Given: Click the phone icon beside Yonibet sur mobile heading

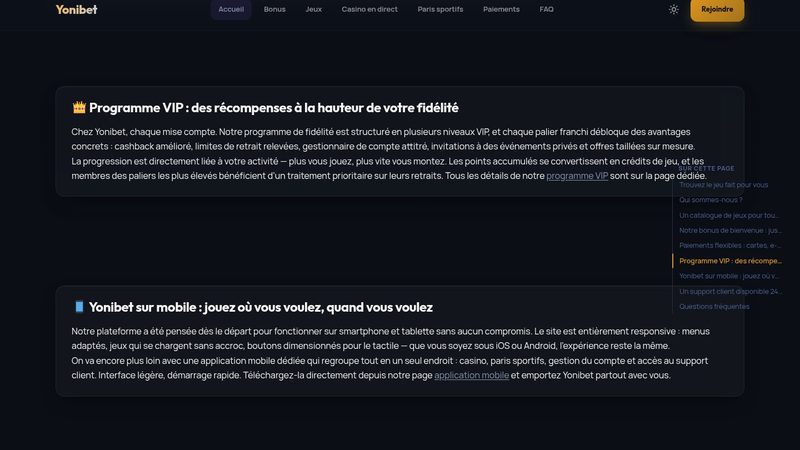Looking at the screenshot, I should (79, 307).
